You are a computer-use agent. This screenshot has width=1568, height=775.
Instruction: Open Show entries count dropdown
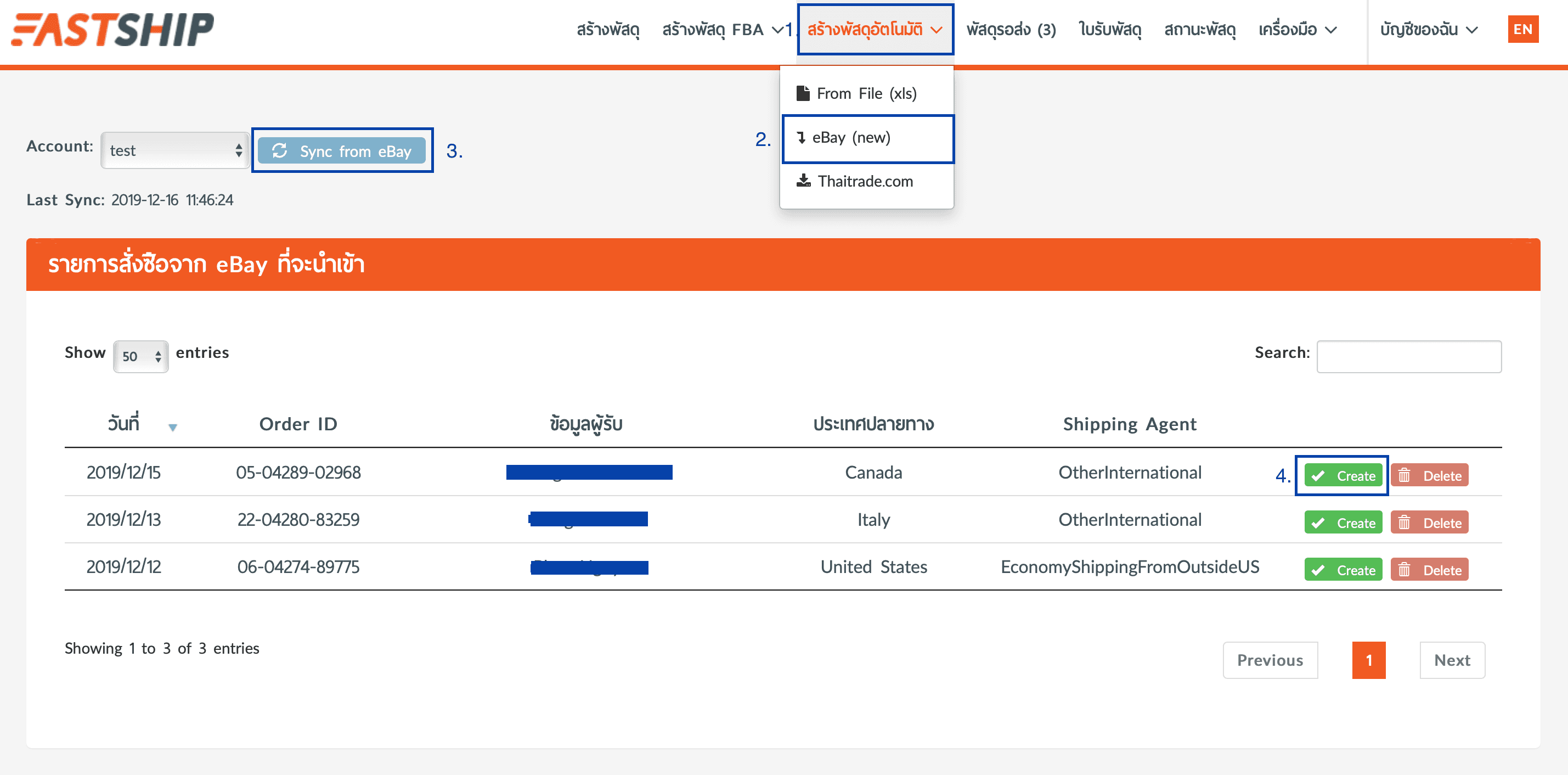point(140,356)
